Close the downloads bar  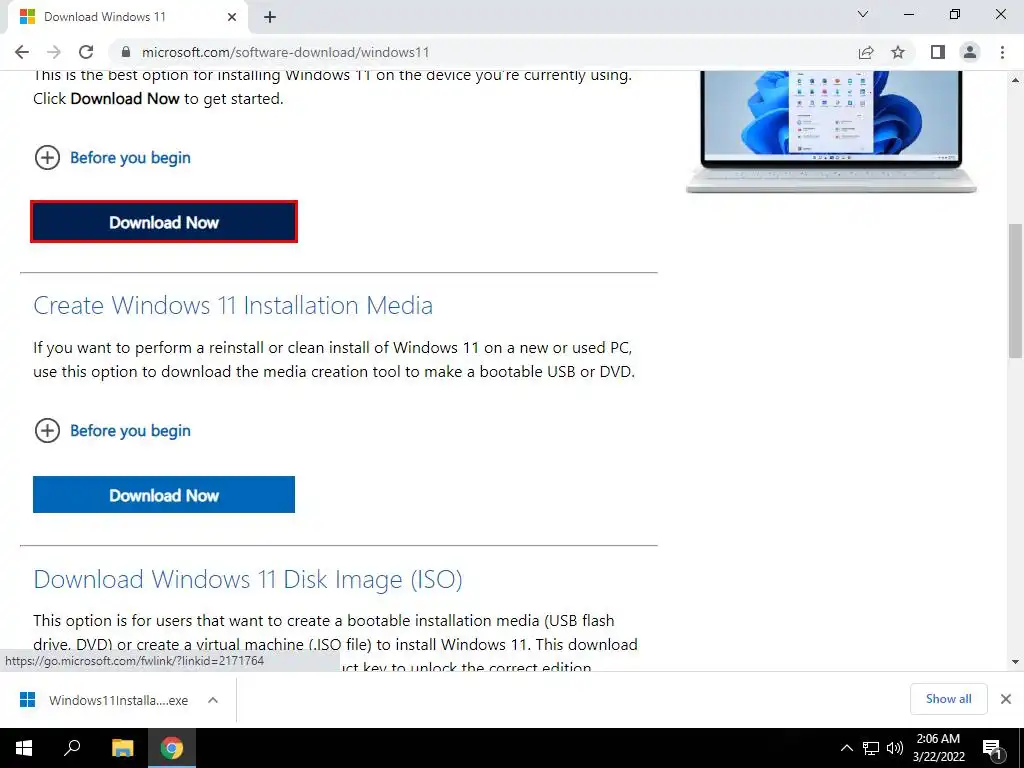[x=1006, y=699]
